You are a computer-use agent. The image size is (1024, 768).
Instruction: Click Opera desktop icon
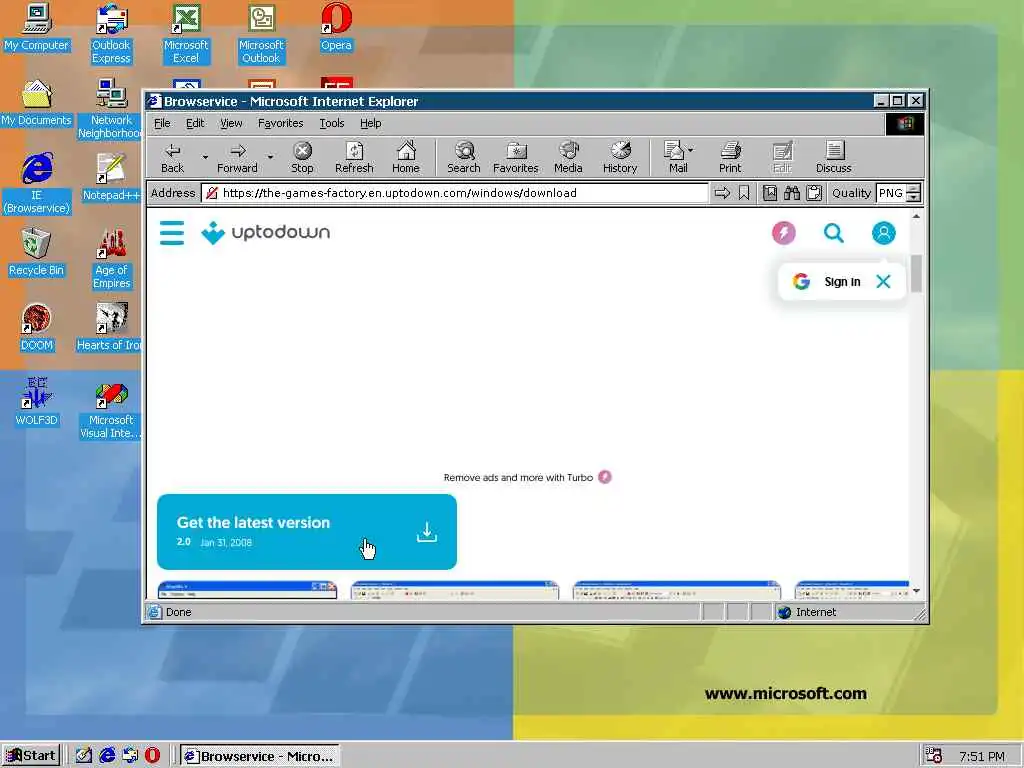pyautogui.click(x=336, y=28)
